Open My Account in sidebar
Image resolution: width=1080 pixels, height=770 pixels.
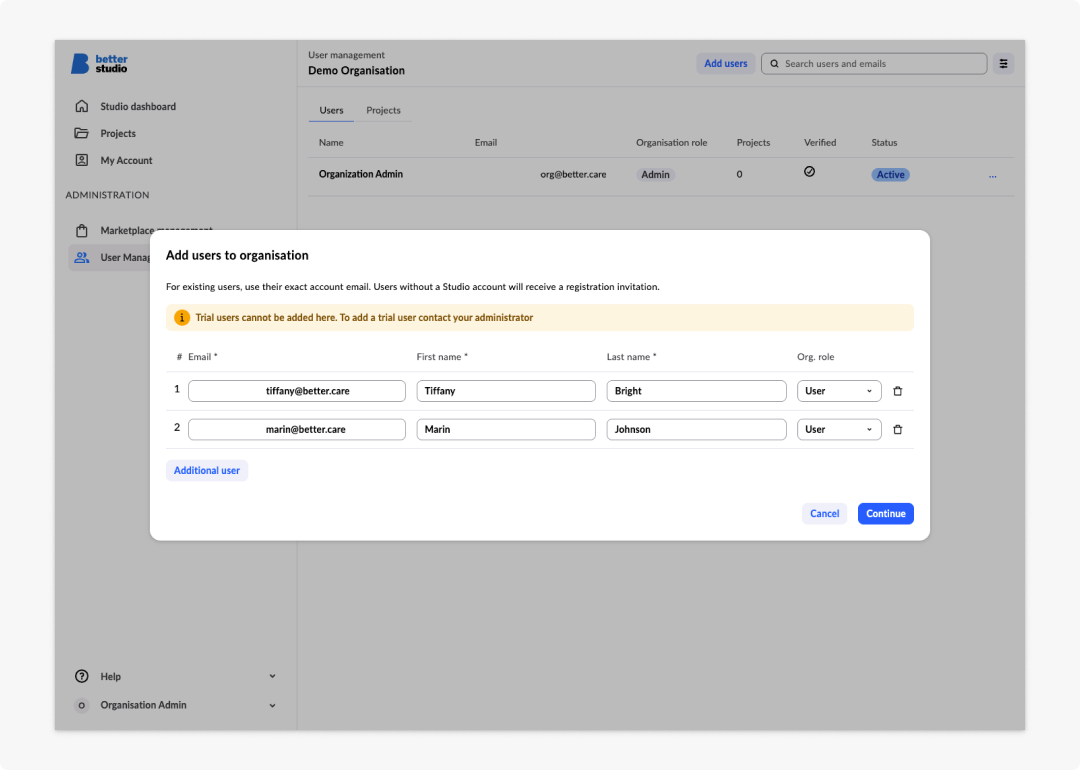(x=126, y=160)
